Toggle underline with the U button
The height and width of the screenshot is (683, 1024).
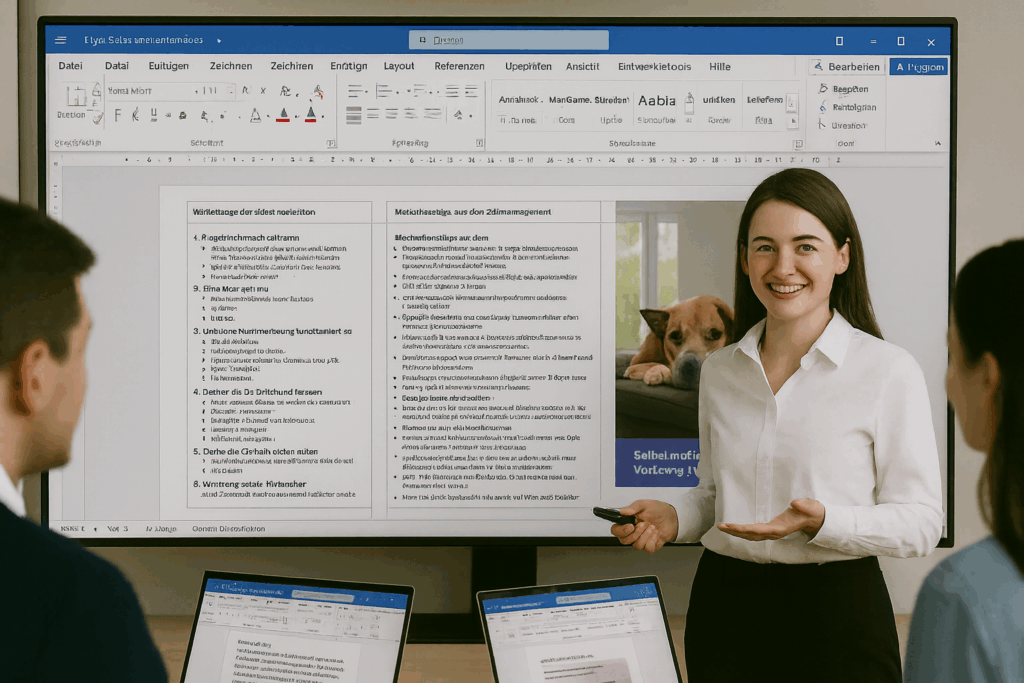tap(153, 116)
